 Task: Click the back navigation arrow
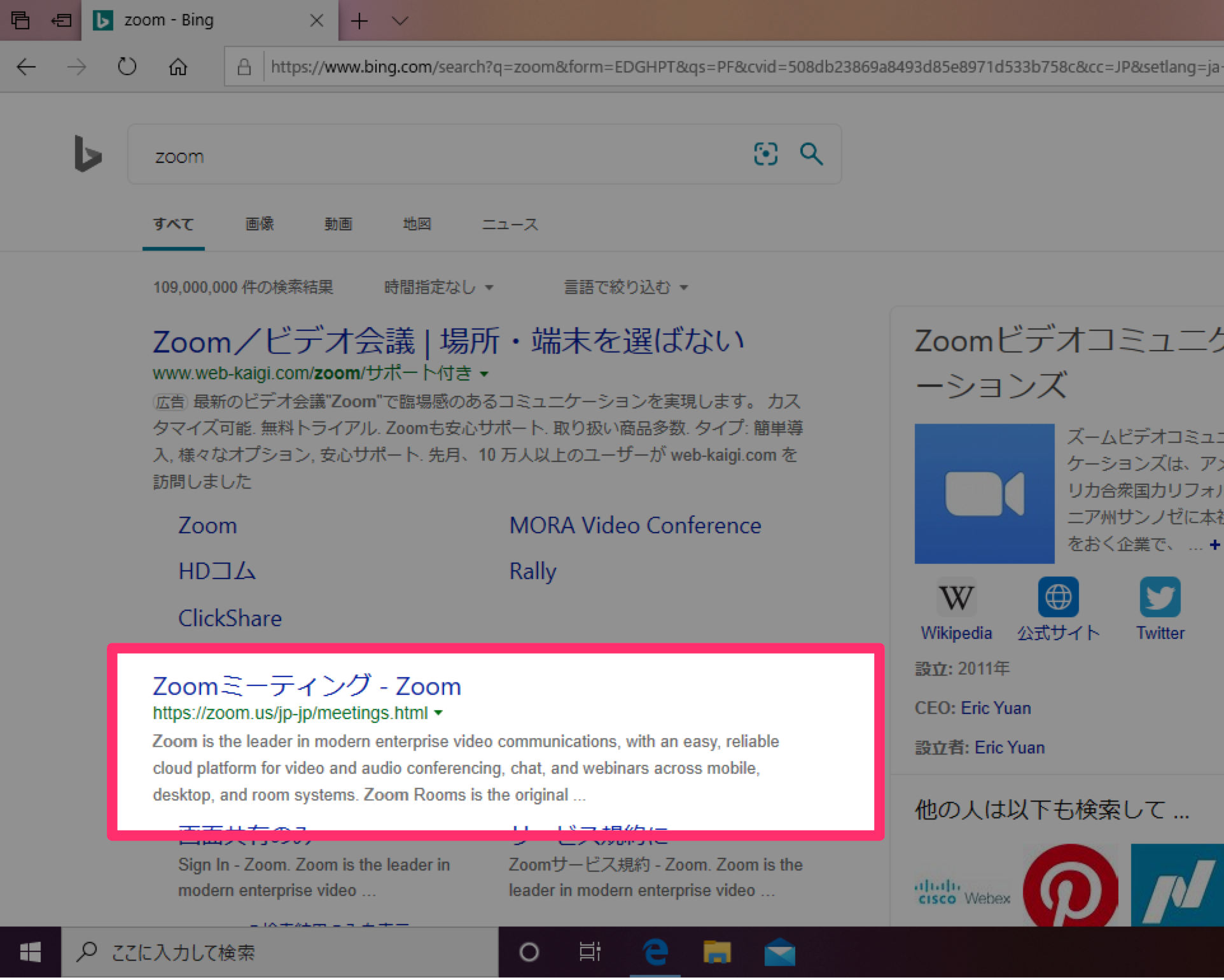point(25,66)
